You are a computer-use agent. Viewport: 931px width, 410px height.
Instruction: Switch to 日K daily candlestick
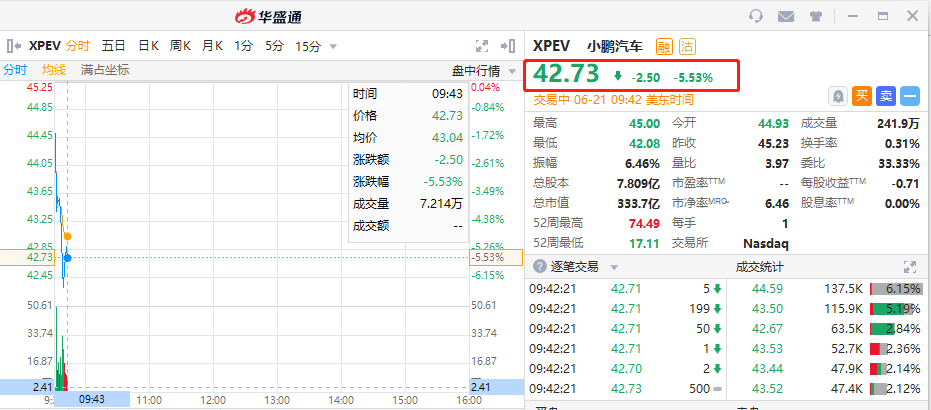(x=148, y=46)
